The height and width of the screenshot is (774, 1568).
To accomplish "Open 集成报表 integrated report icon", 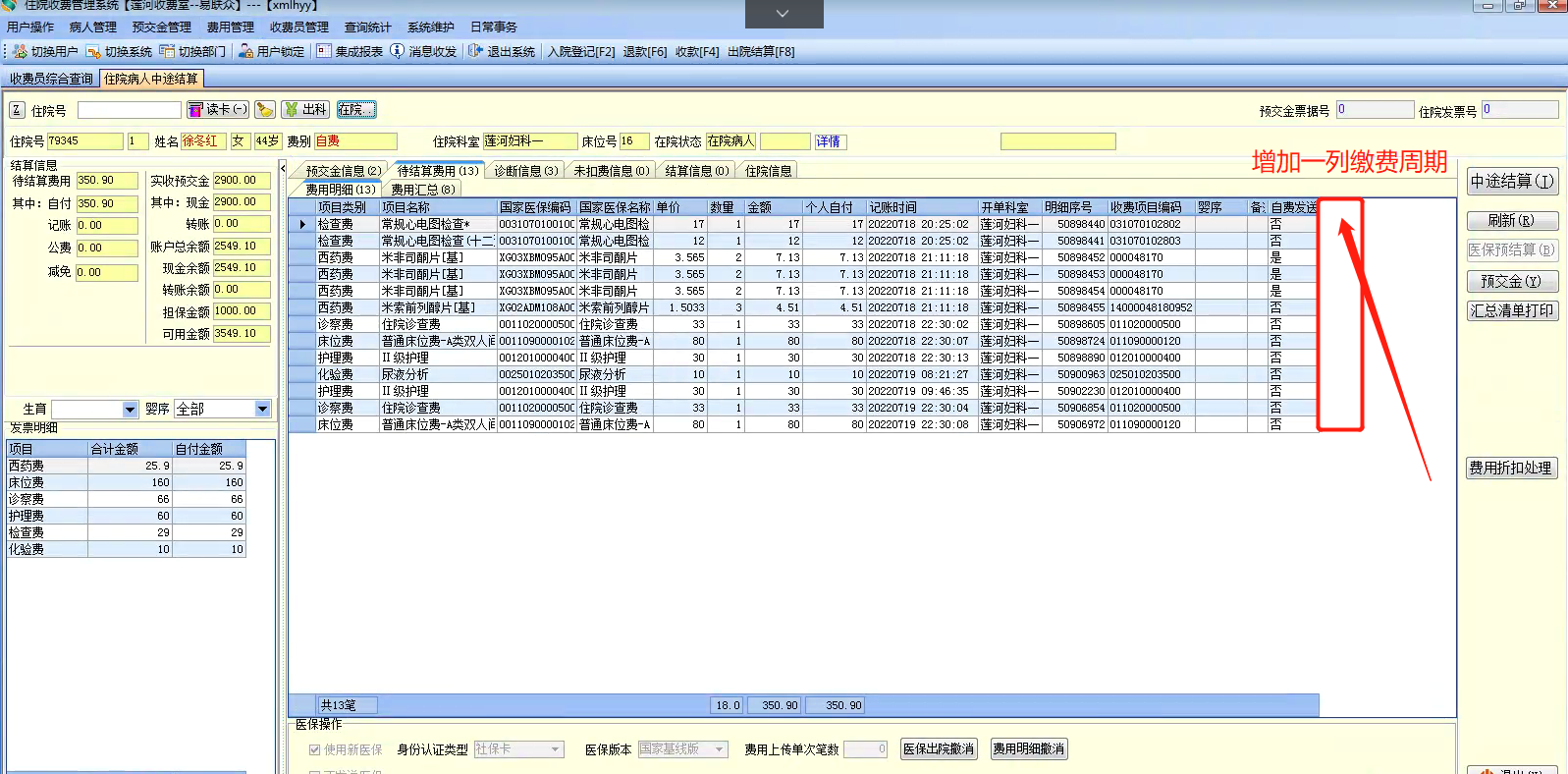I will [x=324, y=51].
